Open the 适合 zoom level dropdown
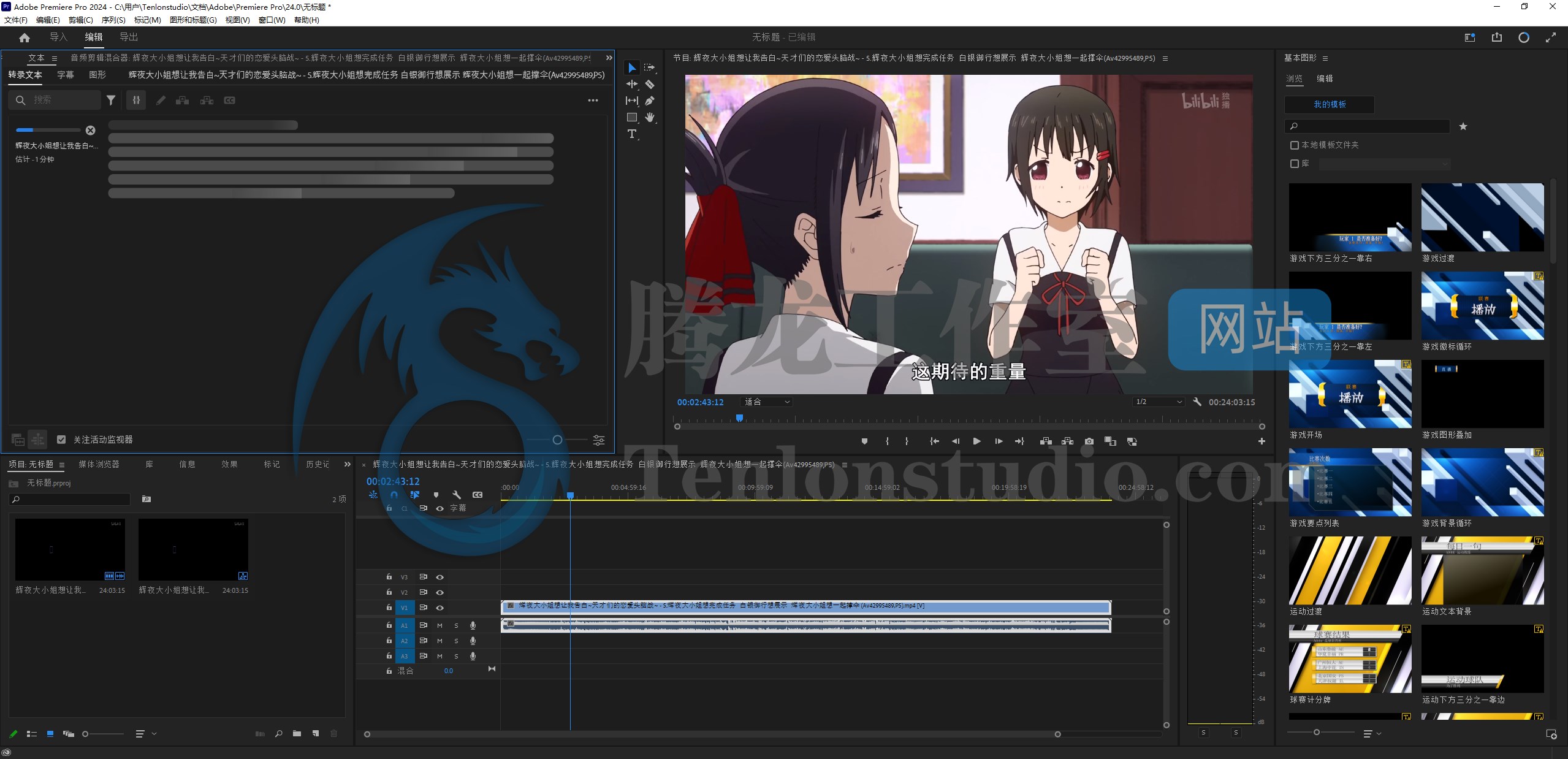Screen dimensions: 1568x759 pyautogui.click(x=766, y=402)
